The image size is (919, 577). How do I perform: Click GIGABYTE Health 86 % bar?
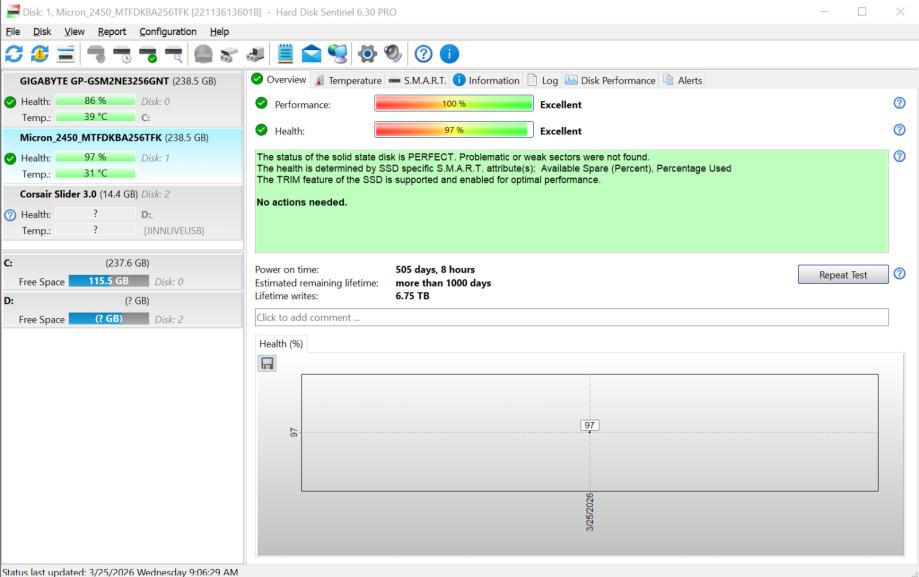95,101
